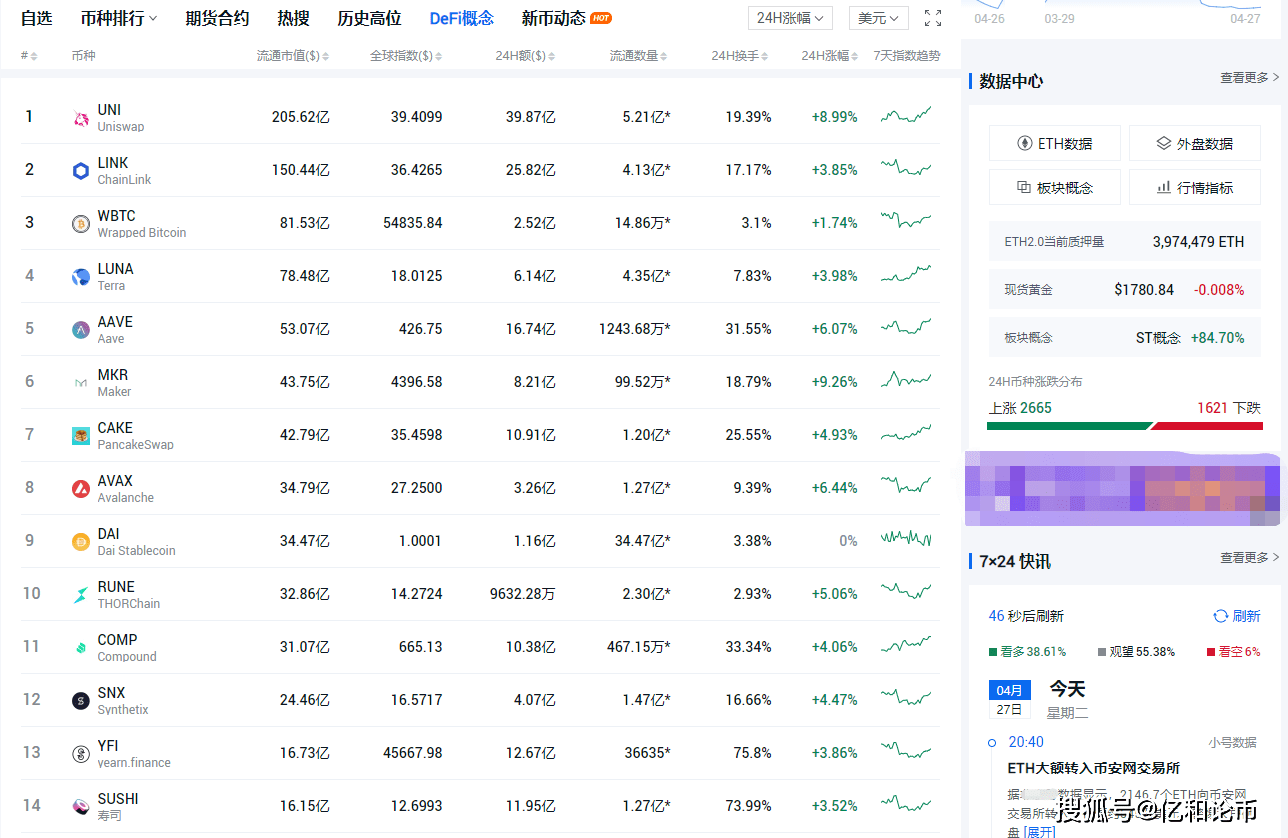The height and width of the screenshot is (838, 1288).
Task: Click the 看多 38.61% sentiment indicator
Action: 1027,651
